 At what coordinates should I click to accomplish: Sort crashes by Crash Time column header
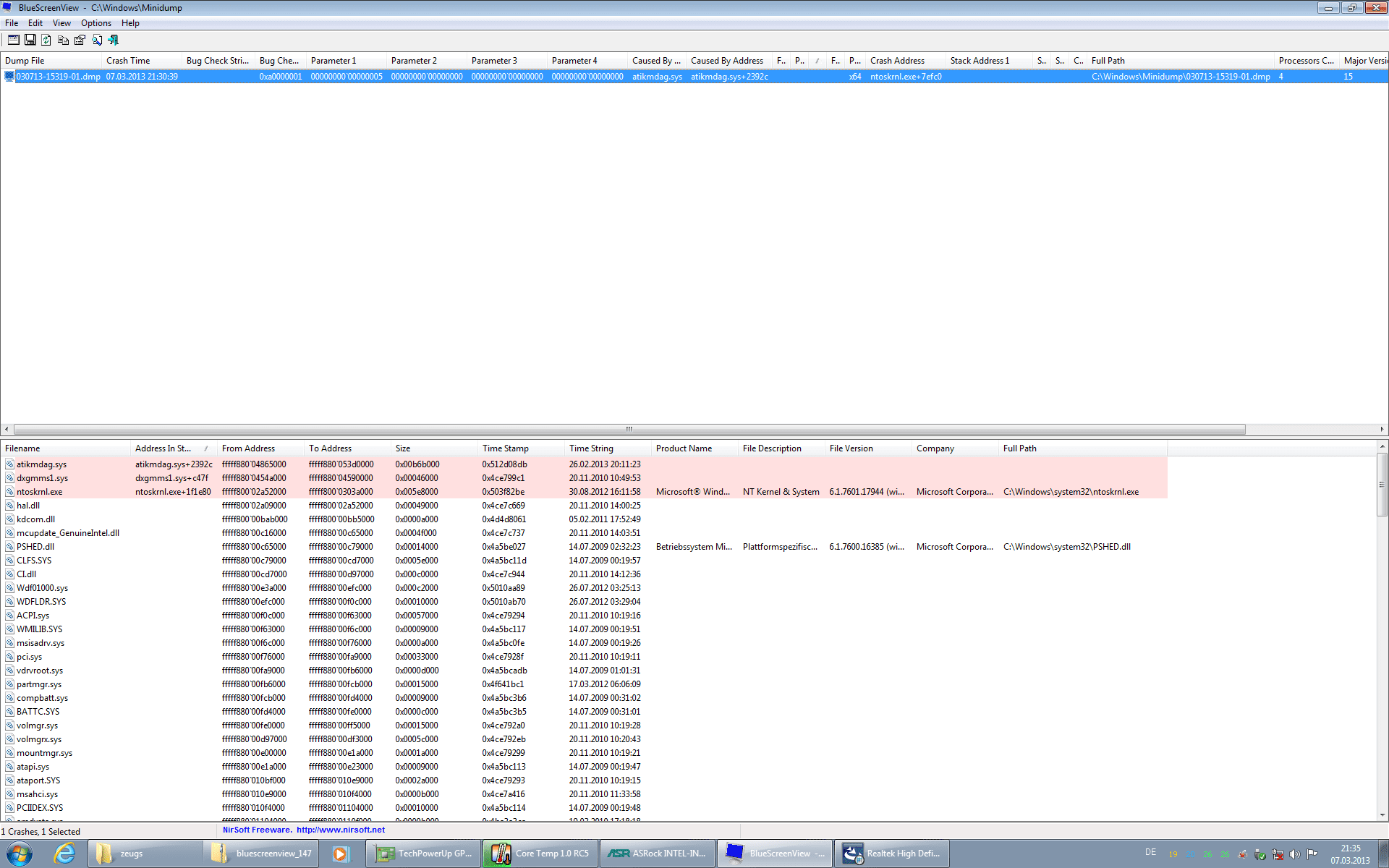point(128,61)
